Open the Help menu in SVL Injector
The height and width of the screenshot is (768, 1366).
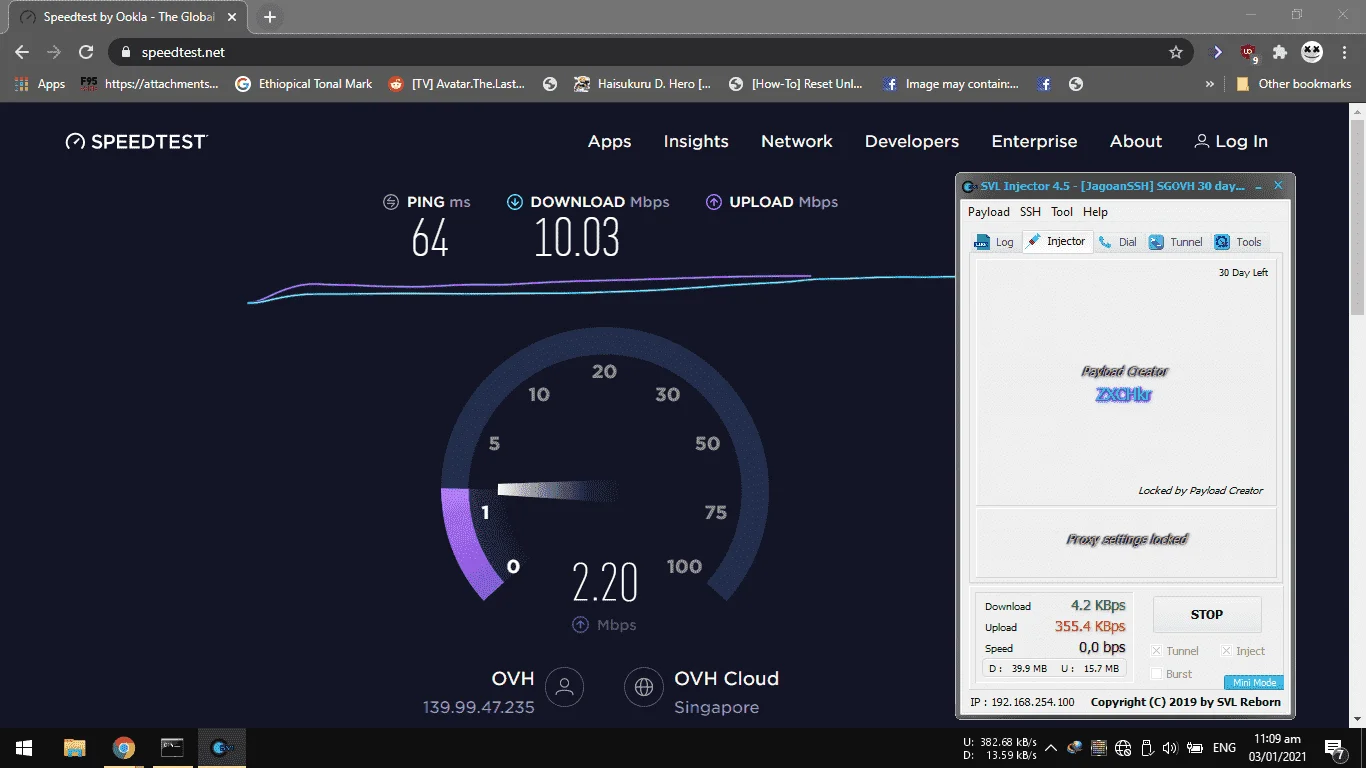pos(1095,212)
